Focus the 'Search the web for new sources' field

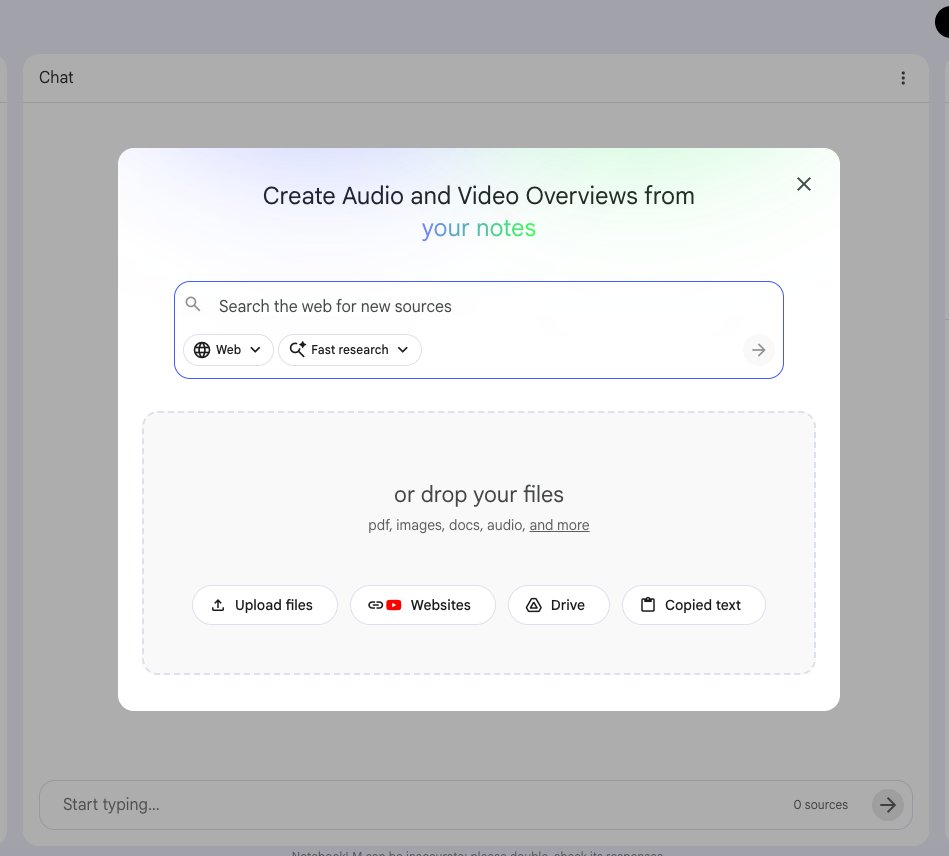point(478,306)
